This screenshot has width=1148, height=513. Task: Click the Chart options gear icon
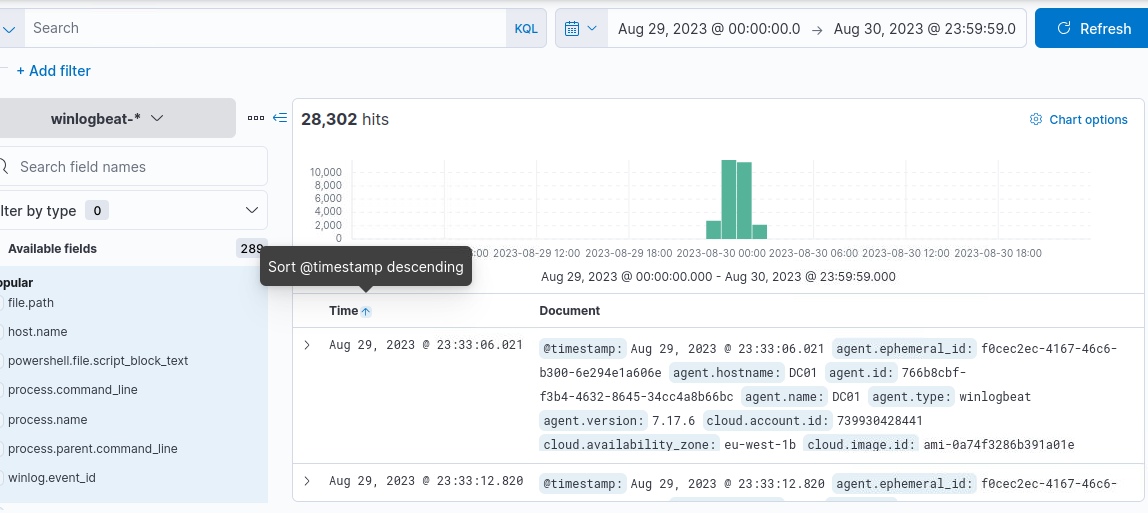coord(1036,120)
